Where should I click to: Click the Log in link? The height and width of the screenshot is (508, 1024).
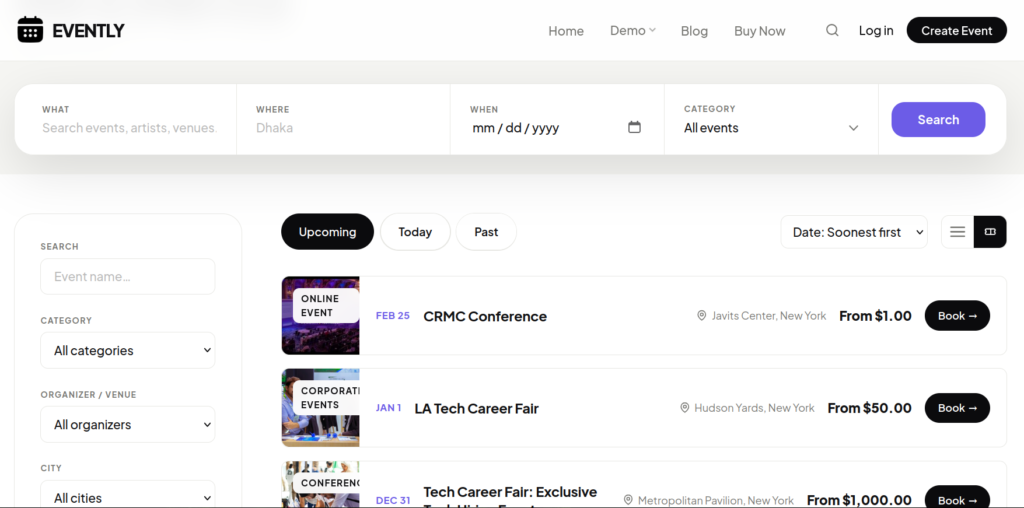click(876, 31)
